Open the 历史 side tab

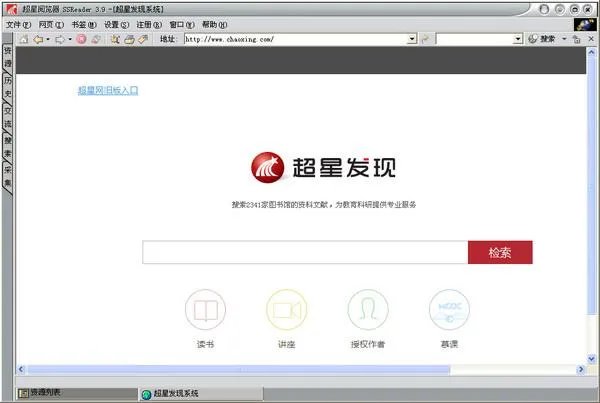8,87
